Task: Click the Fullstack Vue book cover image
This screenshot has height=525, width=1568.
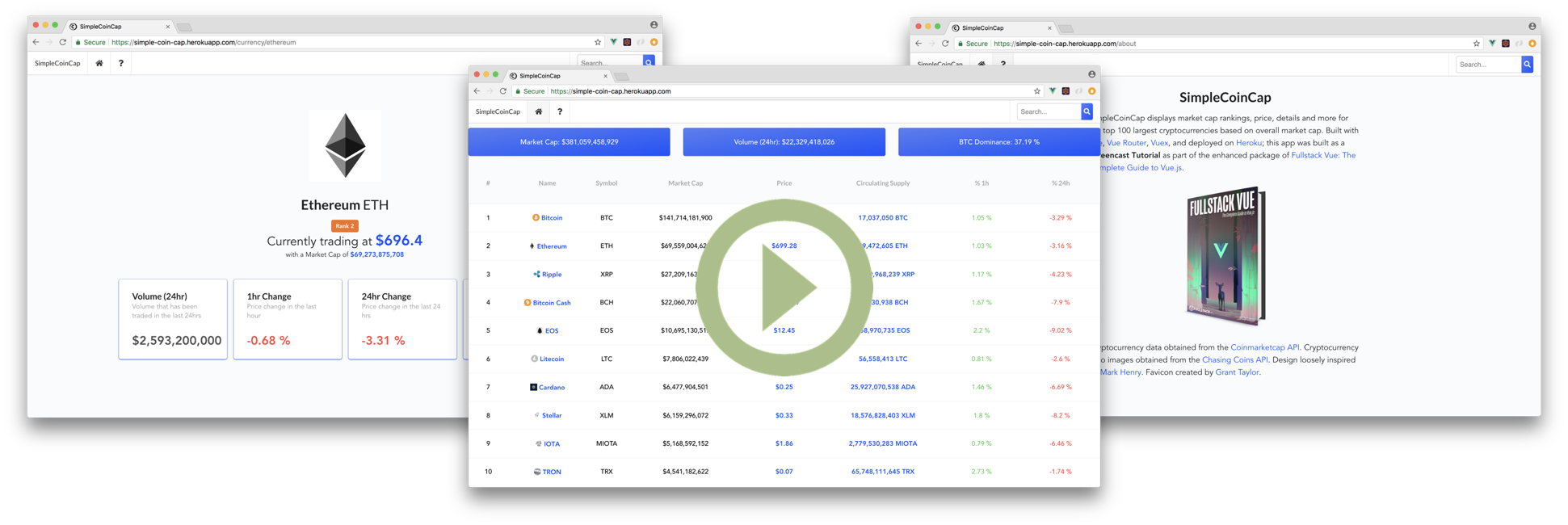Action: [x=1225, y=255]
